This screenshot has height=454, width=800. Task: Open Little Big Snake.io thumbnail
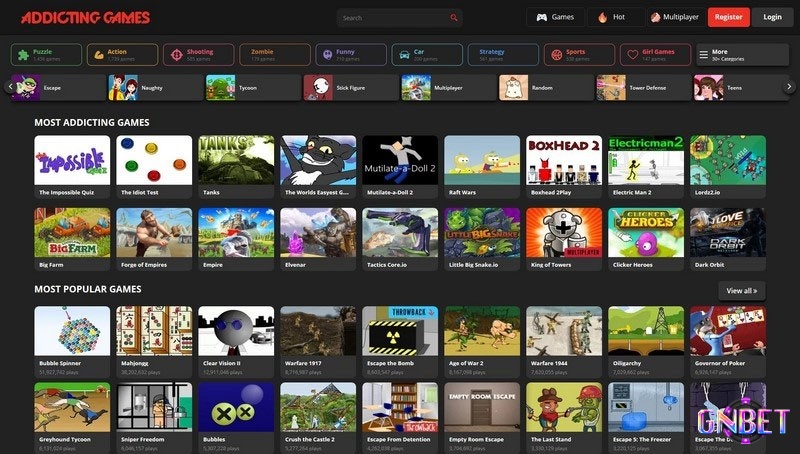point(482,233)
